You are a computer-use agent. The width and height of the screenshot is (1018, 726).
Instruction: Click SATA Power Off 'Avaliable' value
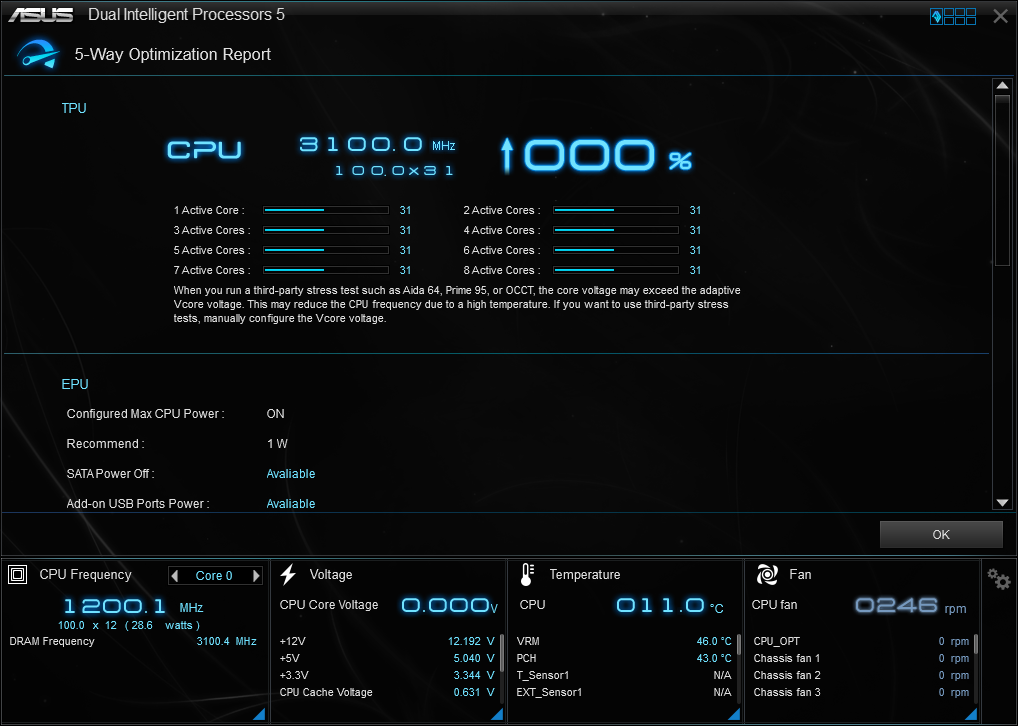pyautogui.click(x=291, y=474)
